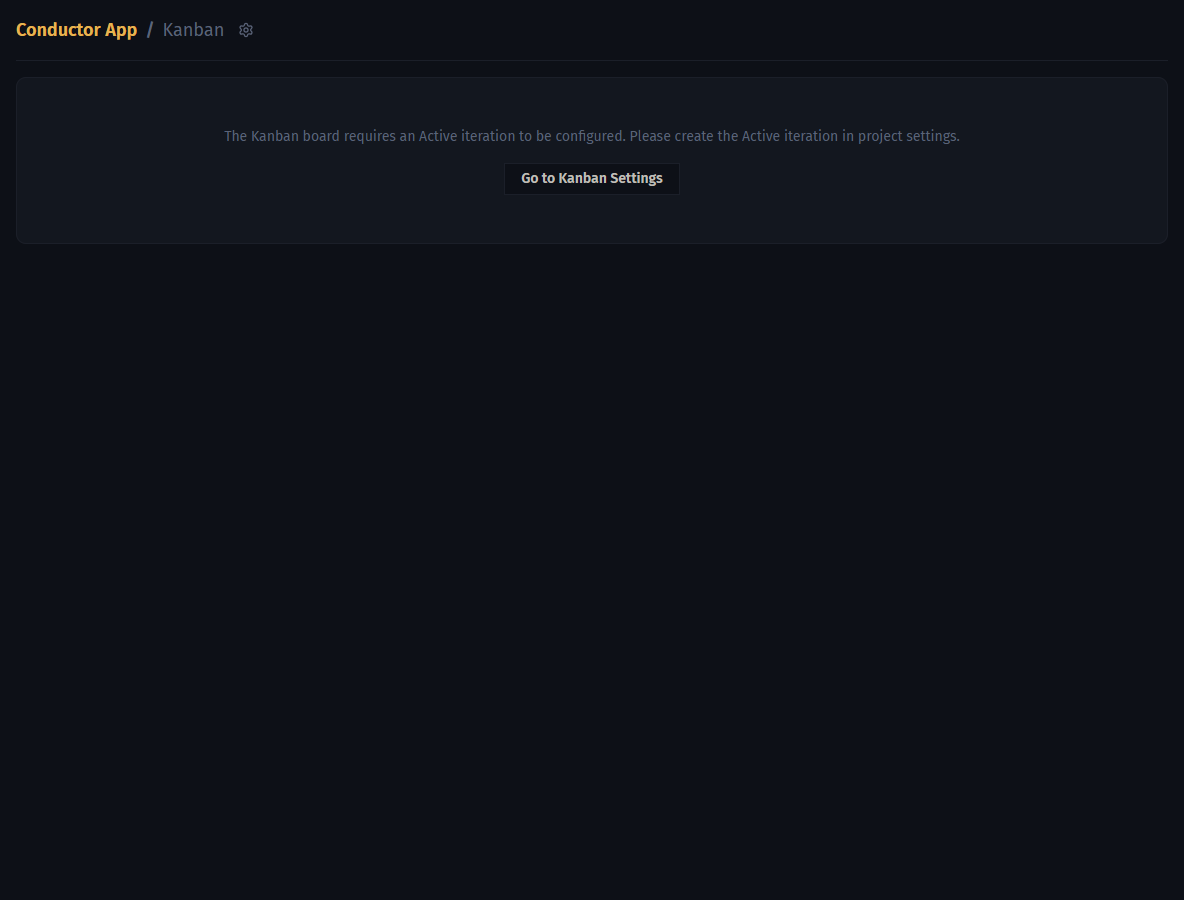Click the slash separator in the breadcrumb
The width and height of the screenshot is (1184, 900).
tap(150, 30)
